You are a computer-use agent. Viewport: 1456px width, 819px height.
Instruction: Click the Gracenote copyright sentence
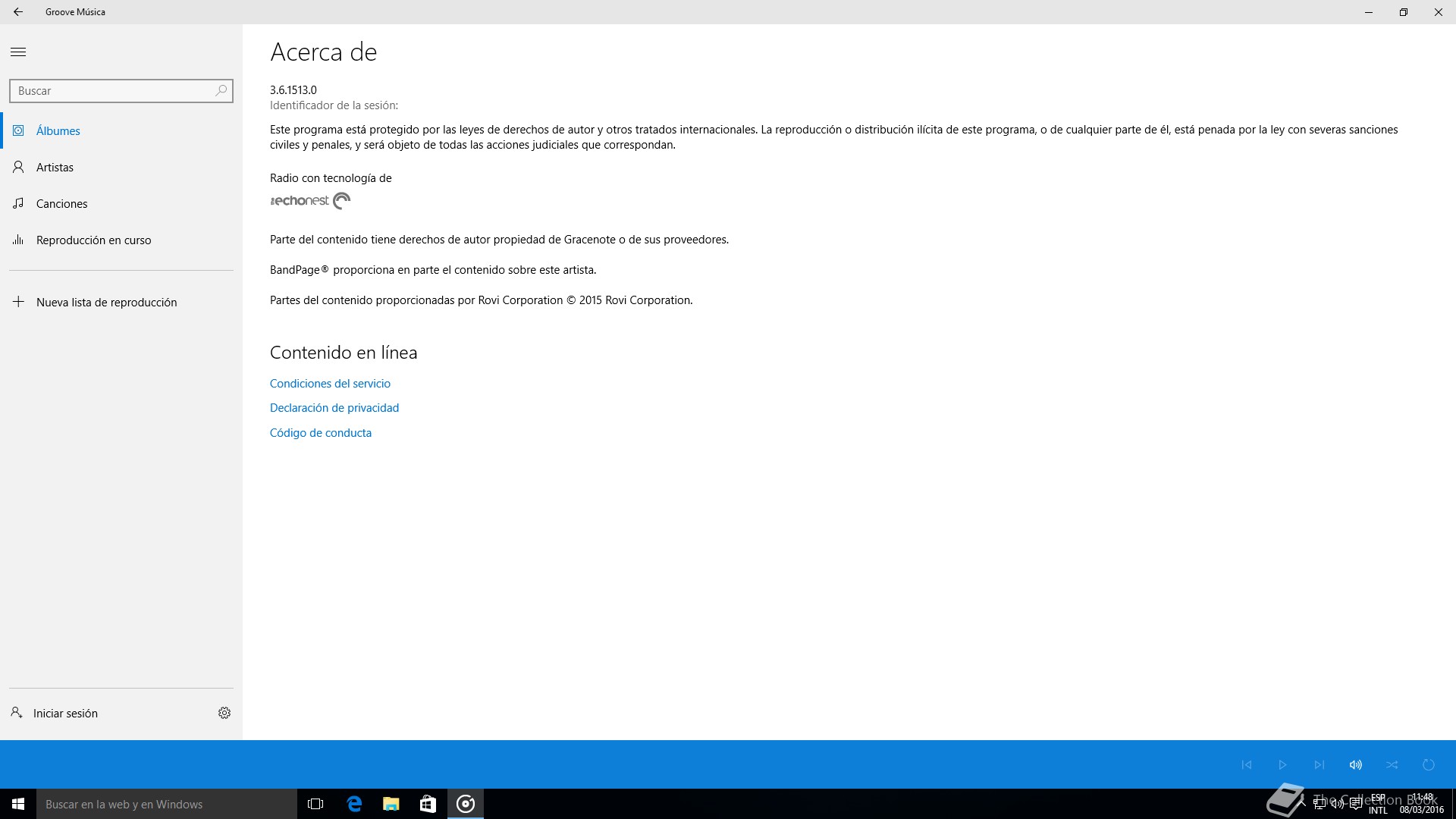(499, 240)
